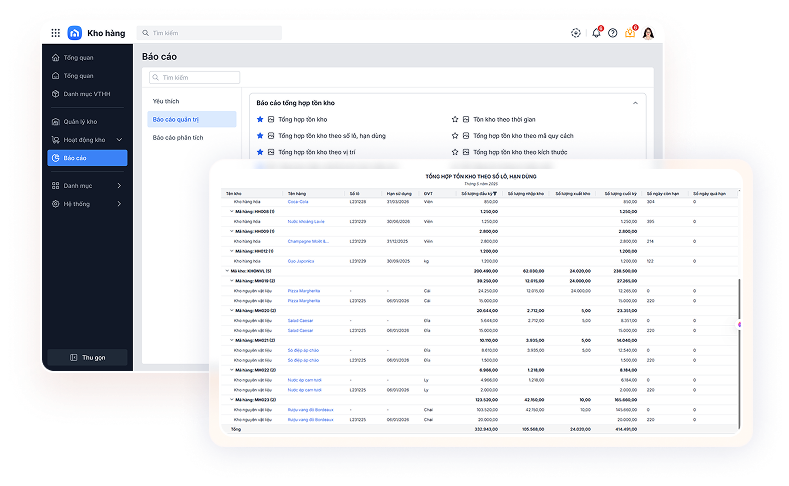
Task: Click the report search Tìm kiếm field
Action: coord(196,77)
